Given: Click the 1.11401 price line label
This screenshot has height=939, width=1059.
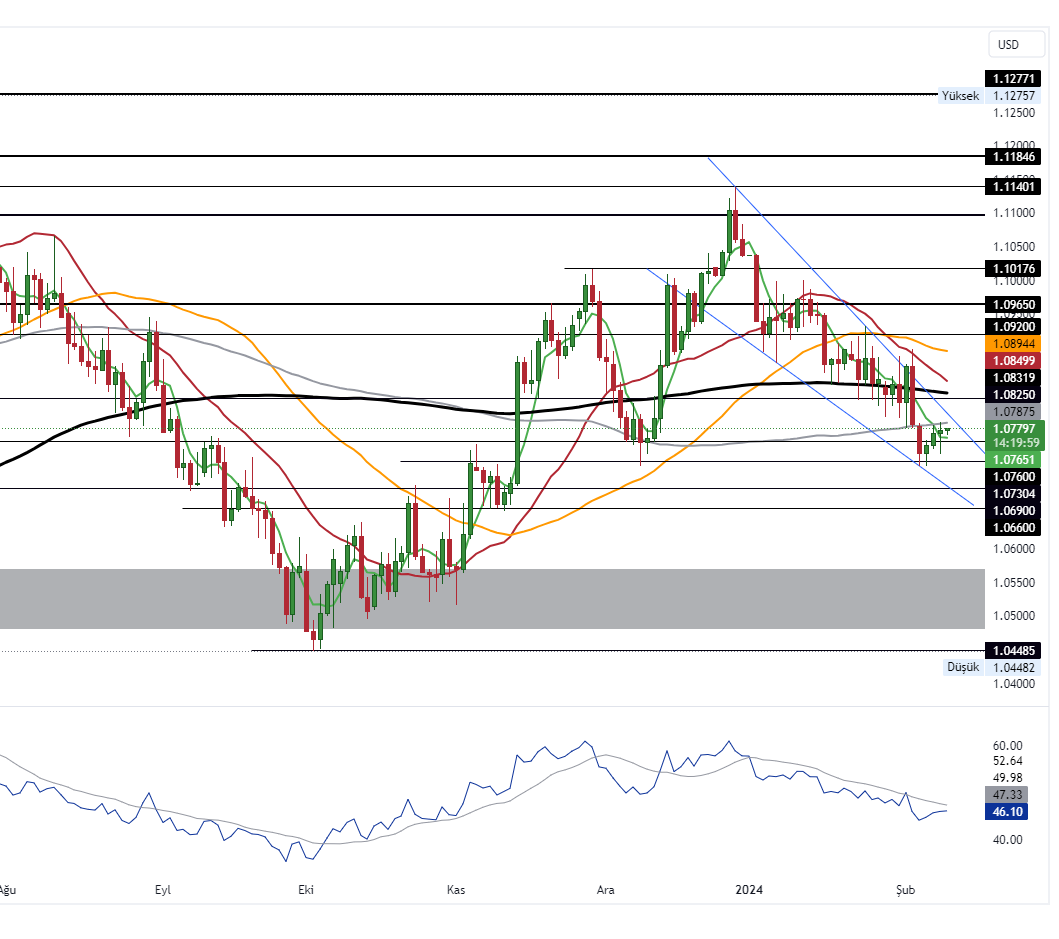Looking at the screenshot, I should point(1014,187).
